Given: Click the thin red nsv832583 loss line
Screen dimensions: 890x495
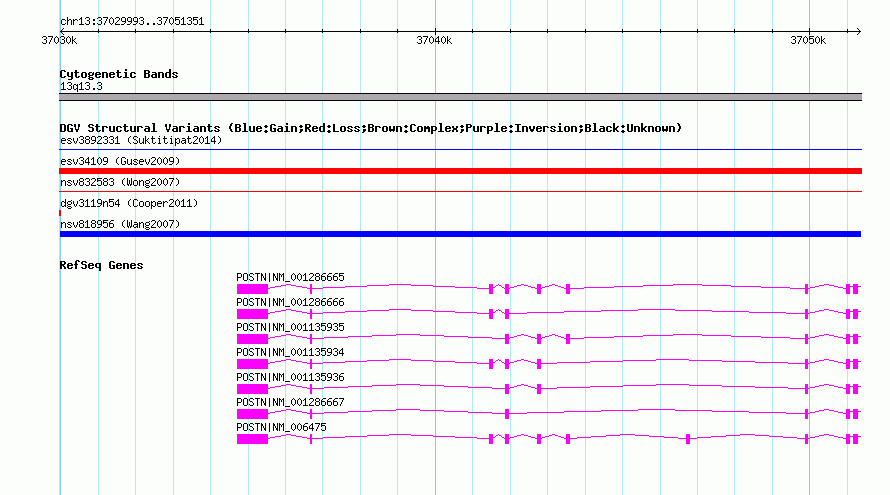Looking at the screenshot, I should [460, 192].
